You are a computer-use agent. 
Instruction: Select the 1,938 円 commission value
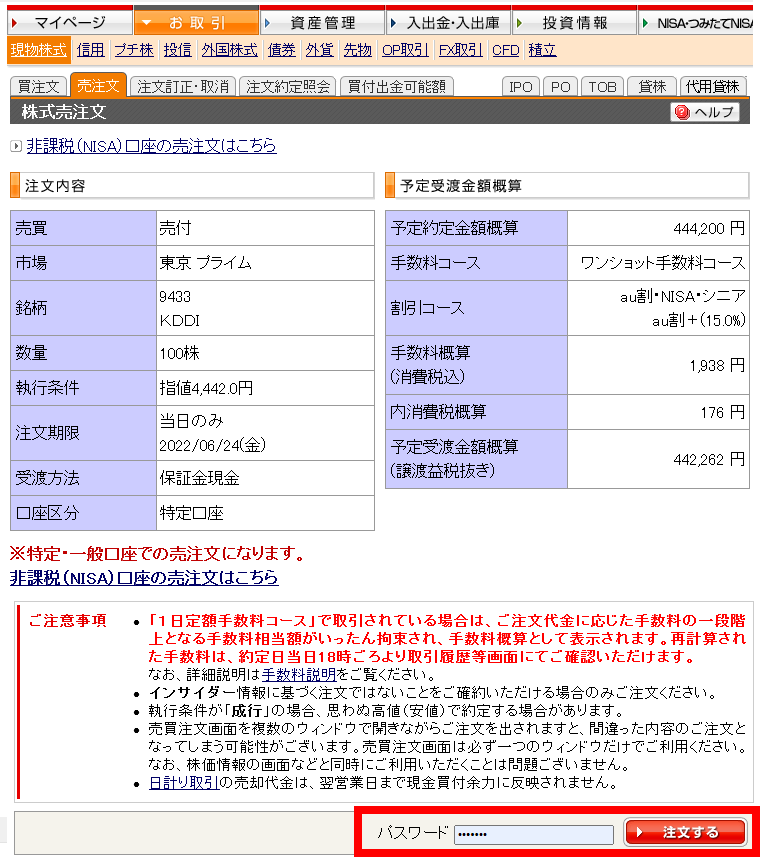[x=717, y=365]
